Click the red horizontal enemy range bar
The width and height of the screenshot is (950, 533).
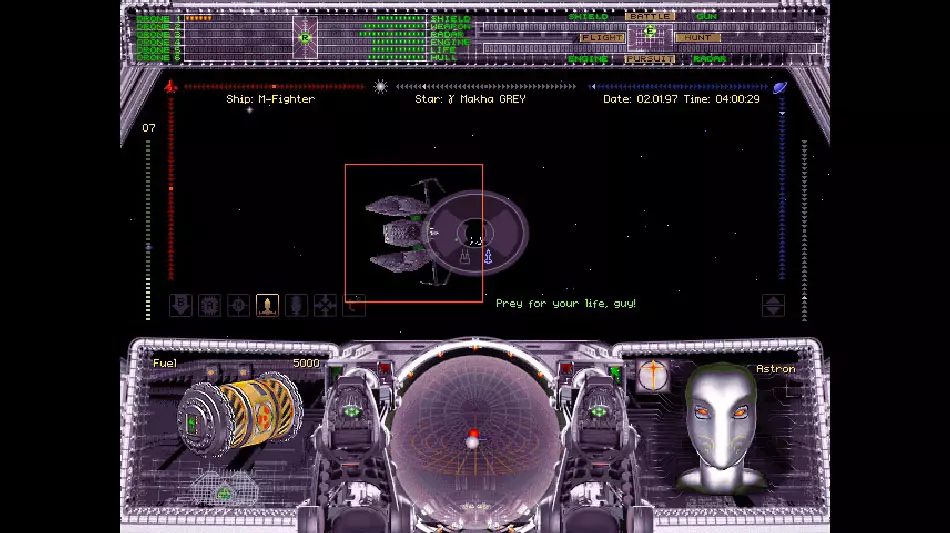[274, 87]
